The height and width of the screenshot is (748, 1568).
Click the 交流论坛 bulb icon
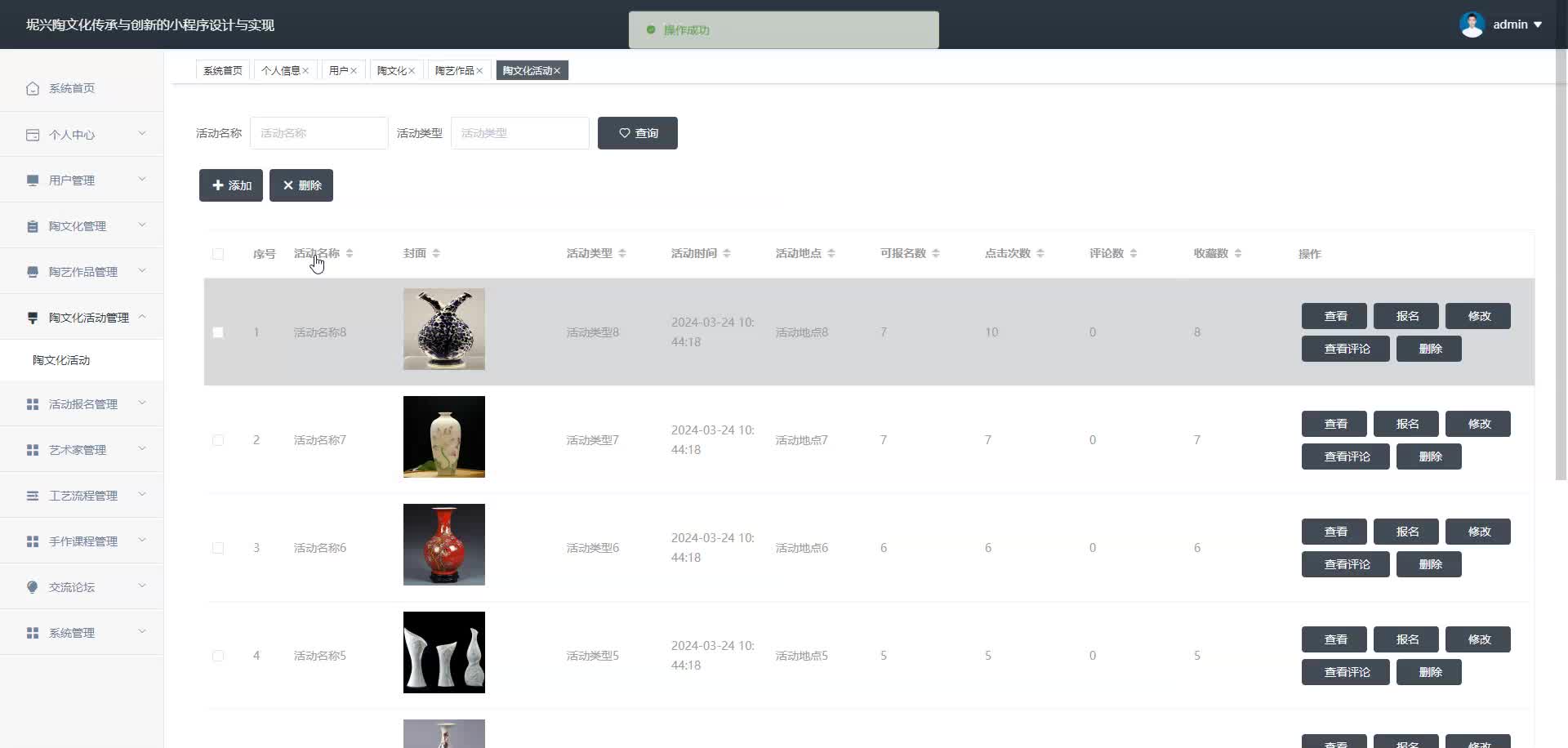(x=33, y=587)
